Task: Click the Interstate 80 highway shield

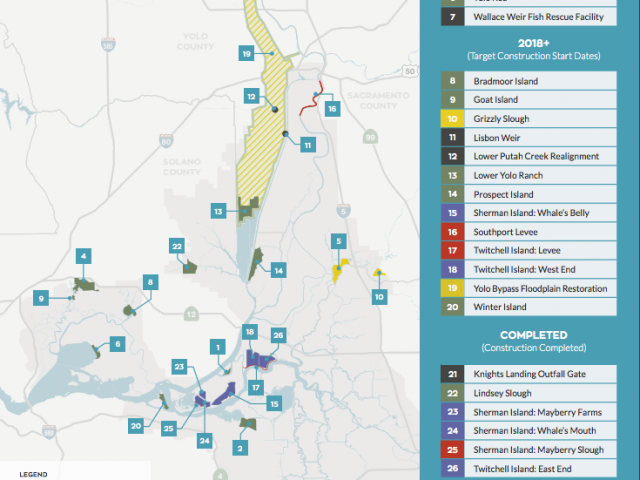Action: (166, 141)
